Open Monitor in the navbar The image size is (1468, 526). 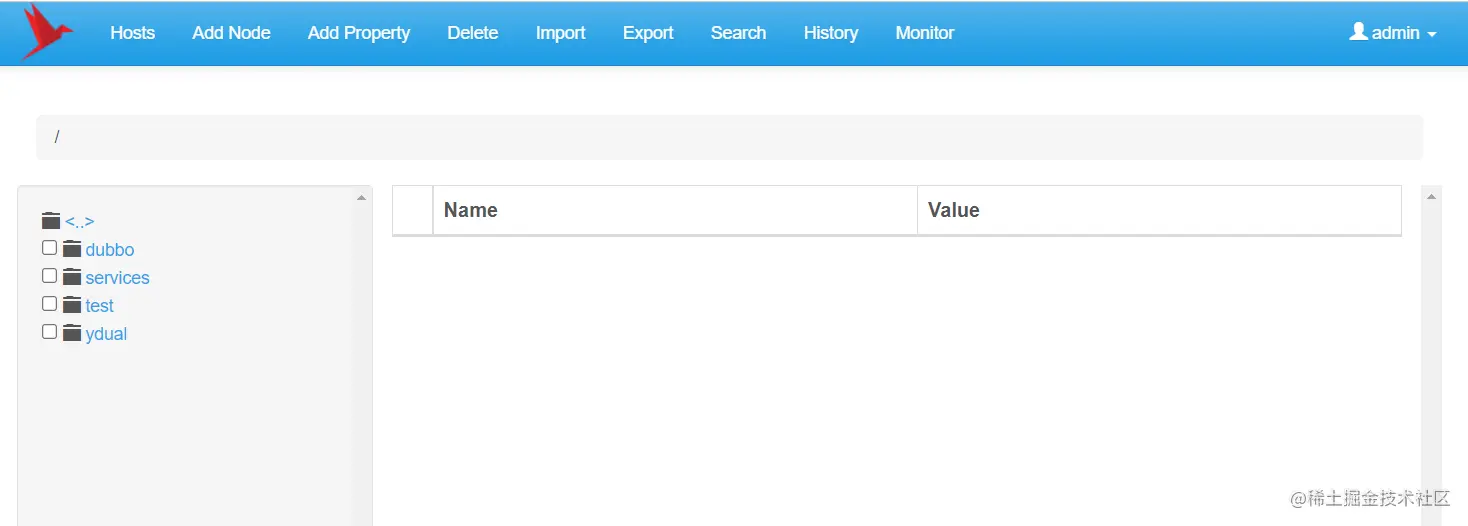[925, 33]
